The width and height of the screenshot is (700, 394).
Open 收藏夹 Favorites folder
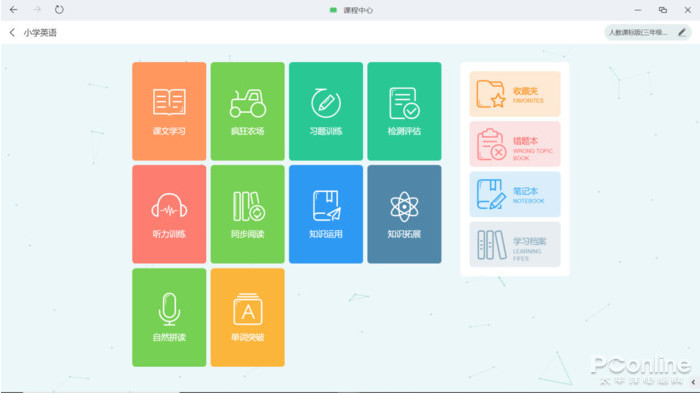[515, 94]
